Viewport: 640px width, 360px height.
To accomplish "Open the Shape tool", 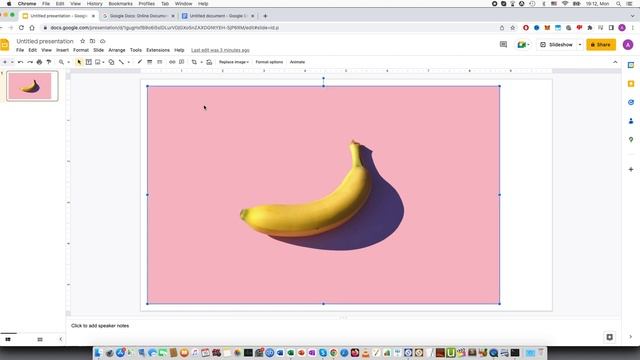I will point(111,62).
